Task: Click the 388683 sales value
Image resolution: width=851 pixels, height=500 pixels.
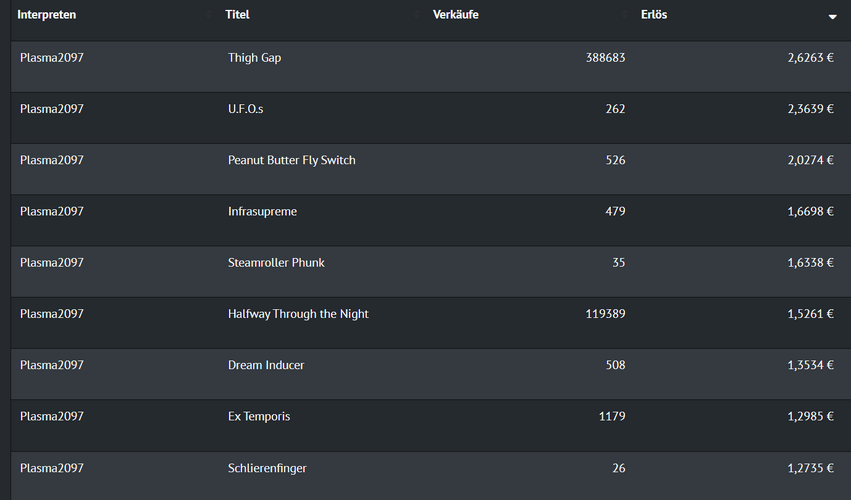Action: coord(605,58)
